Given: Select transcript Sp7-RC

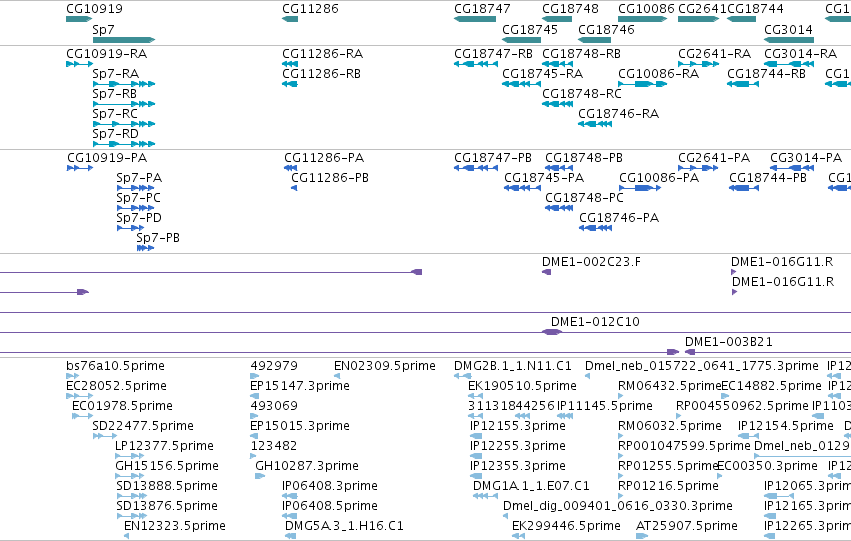Looking at the screenshot, I should (x=115, y=114).
